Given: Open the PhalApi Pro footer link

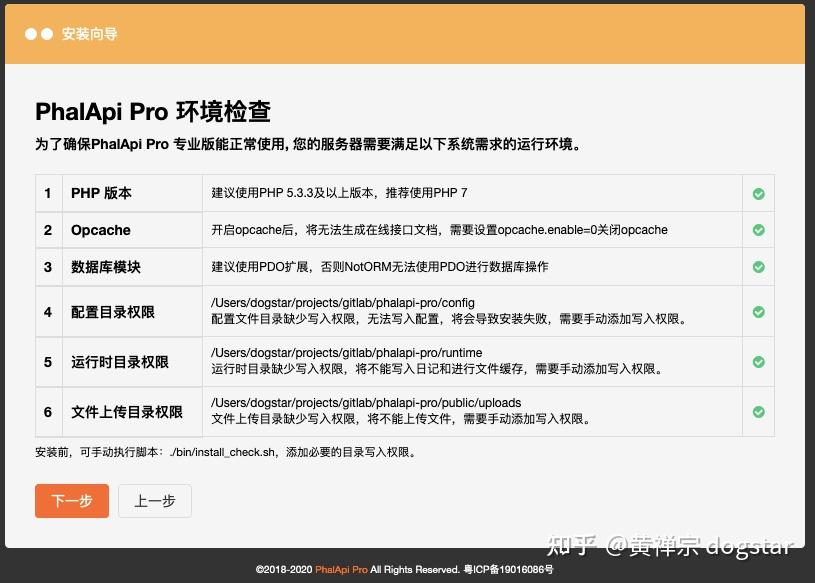Looking at the screenshot, I should [340, 569].
